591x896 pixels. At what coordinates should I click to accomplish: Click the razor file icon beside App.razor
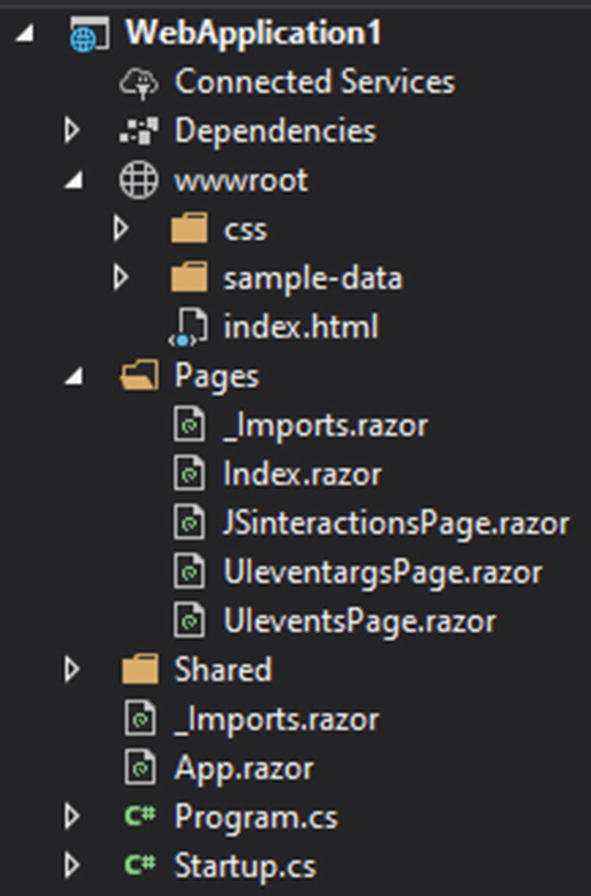coord(140,767)
